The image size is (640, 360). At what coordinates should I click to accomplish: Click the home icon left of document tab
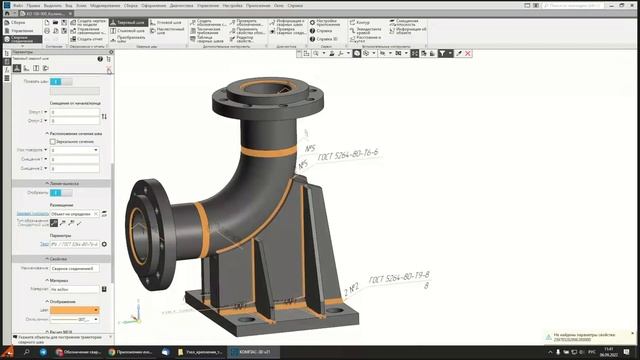click(7, 13)
